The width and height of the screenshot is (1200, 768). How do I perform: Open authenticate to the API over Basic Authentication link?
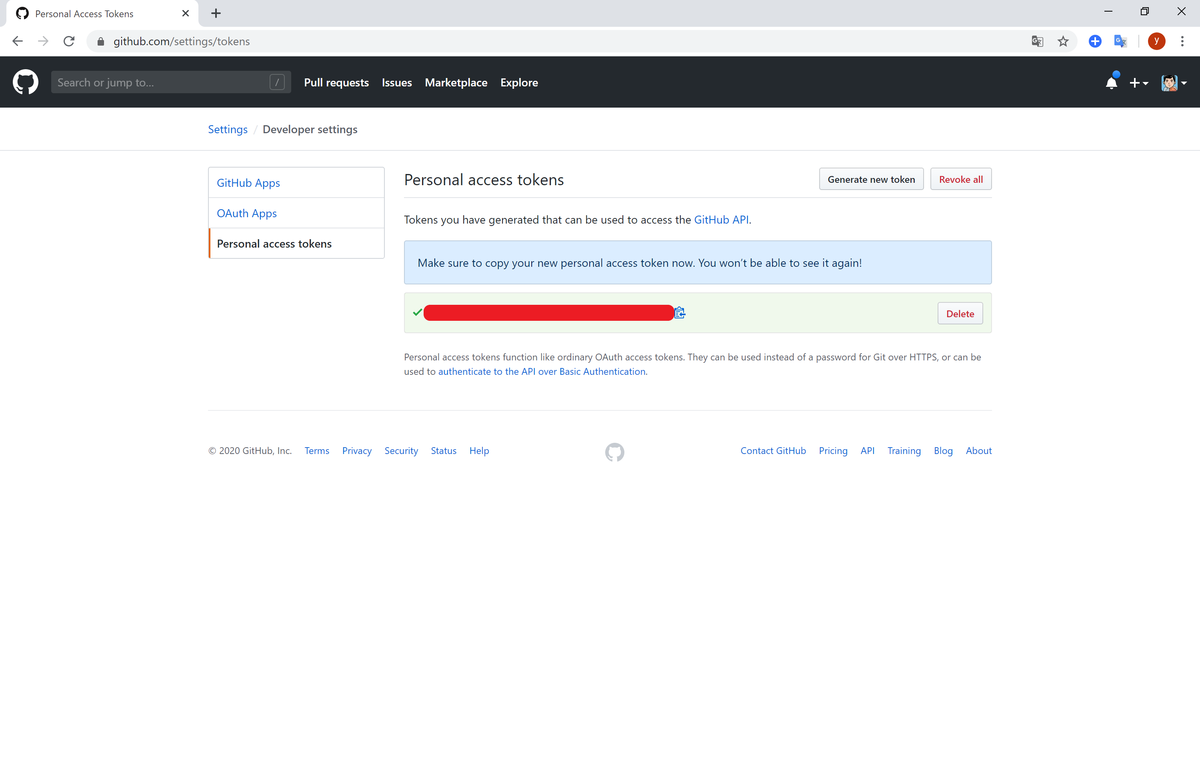[542, 371]
